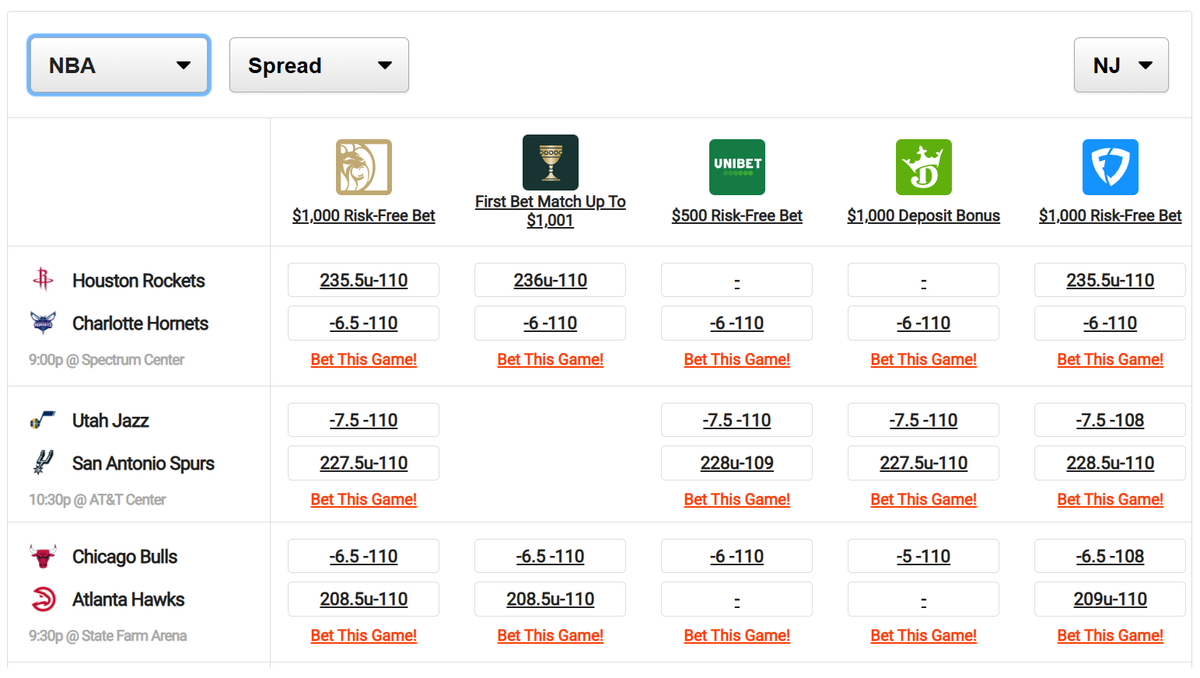This screenshot has width=1200, height=678.
Task: Click the DraftKings $1,000 Deposit Bonus link
Action: (923, 215)
